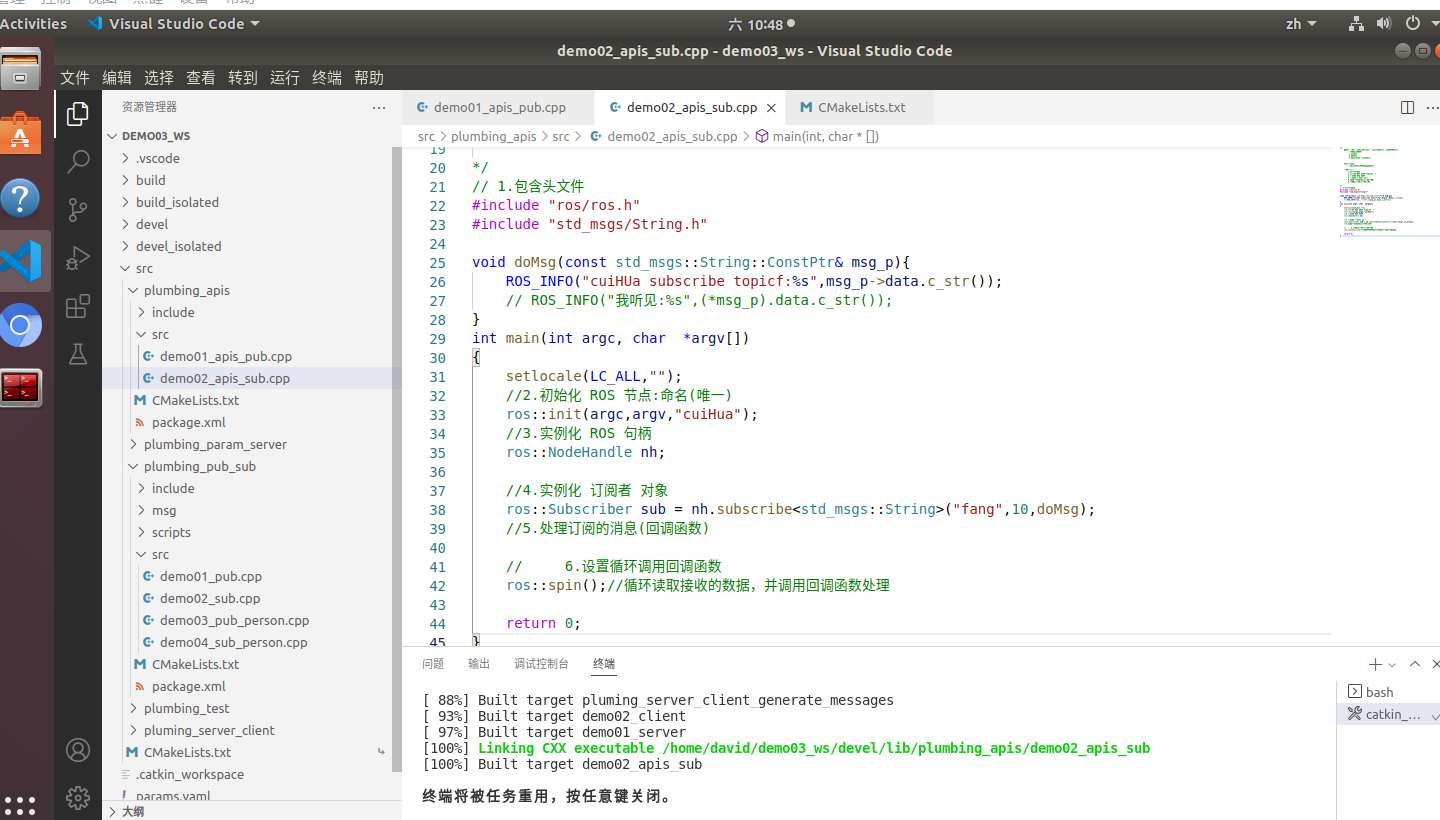This screenshot has height=820, width=1440.
Task: Select the Explorer view icon
Action: 78,113
